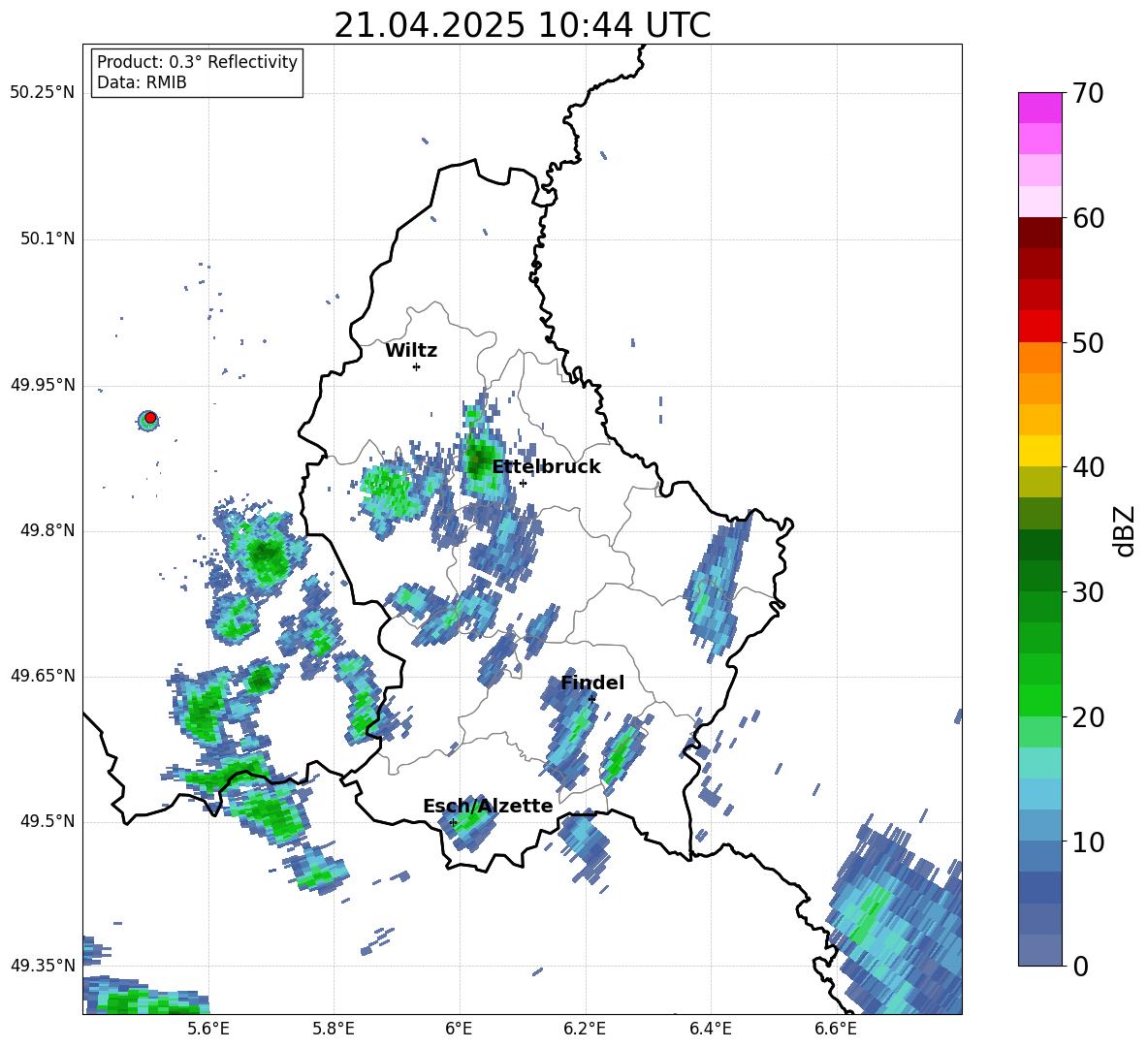
Task: Click the orange colorbar segment just below 50
Action: (x=1039, y=357)
